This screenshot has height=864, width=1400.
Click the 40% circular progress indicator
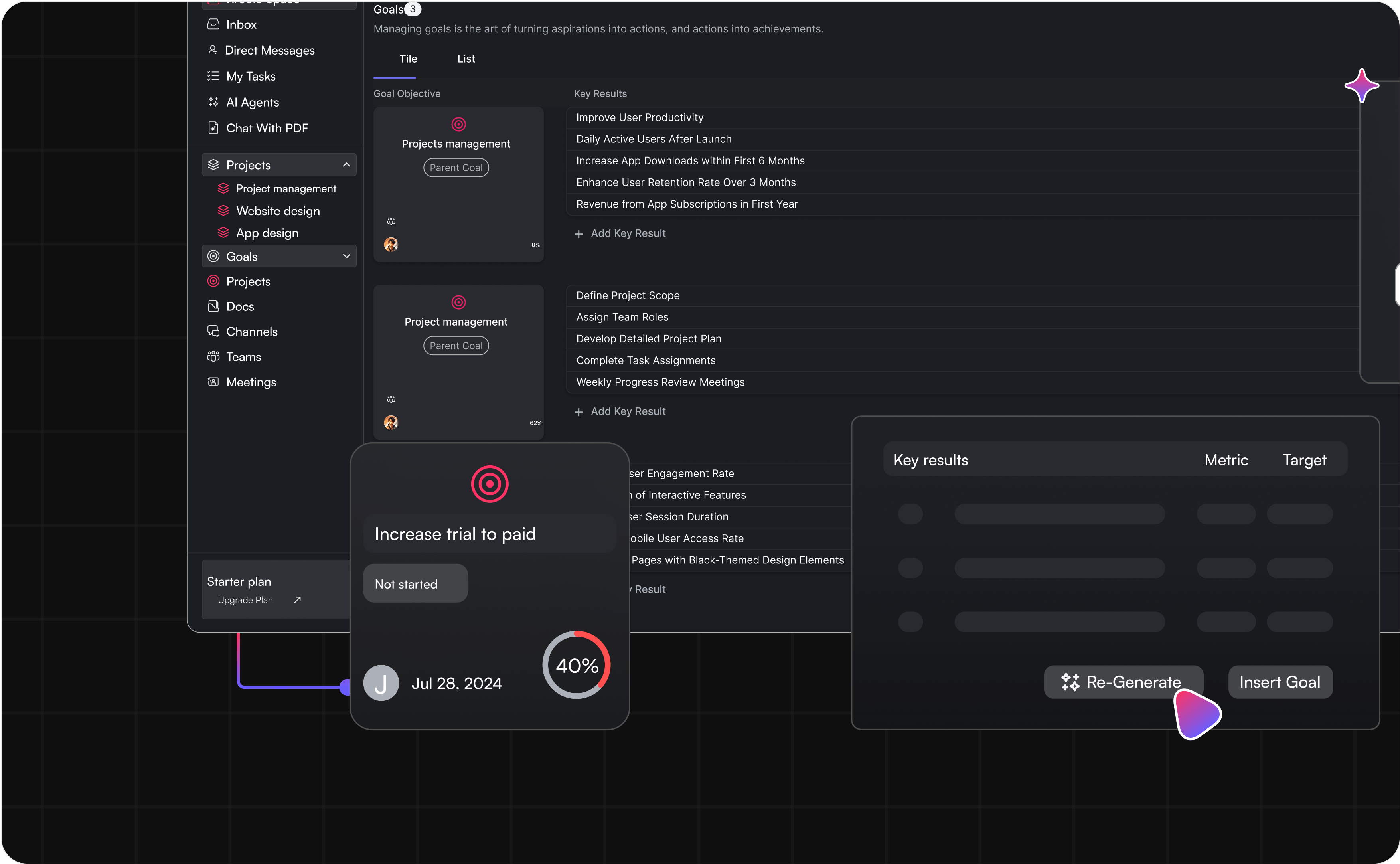point(577,665)
